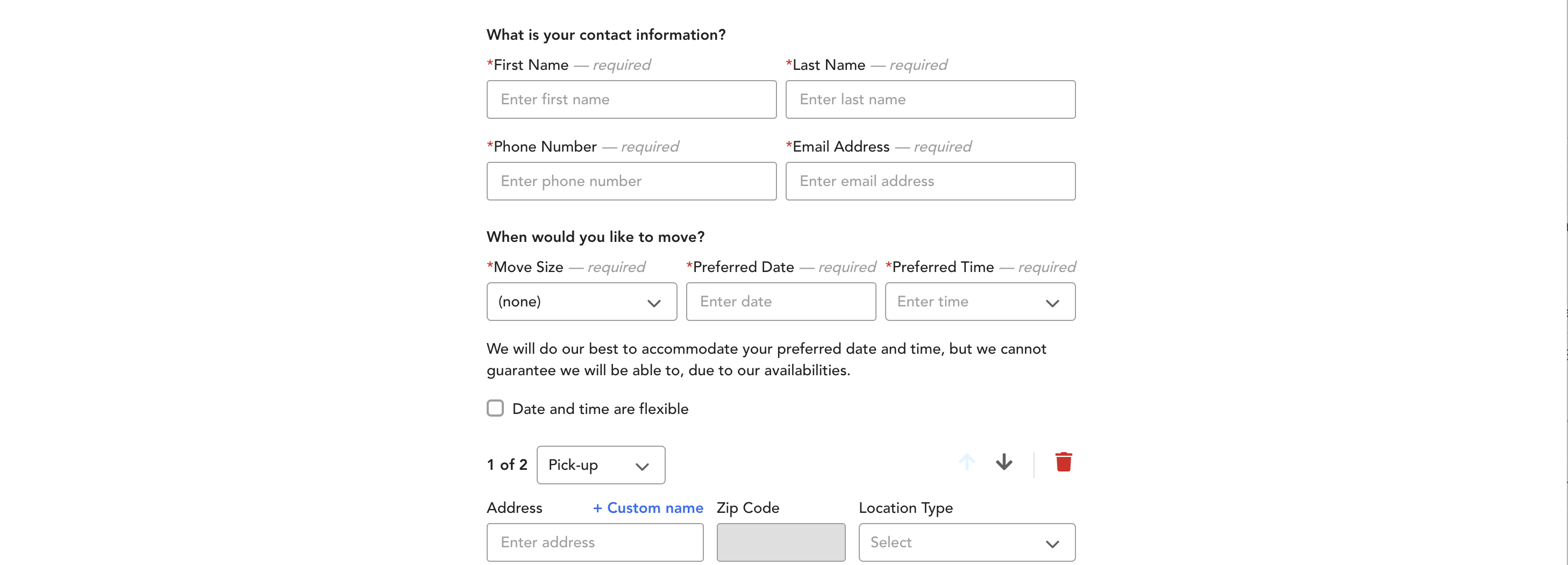The image size is (1568, 565).
Task: Click the Enter address input field
Action: tap(594, 542)
